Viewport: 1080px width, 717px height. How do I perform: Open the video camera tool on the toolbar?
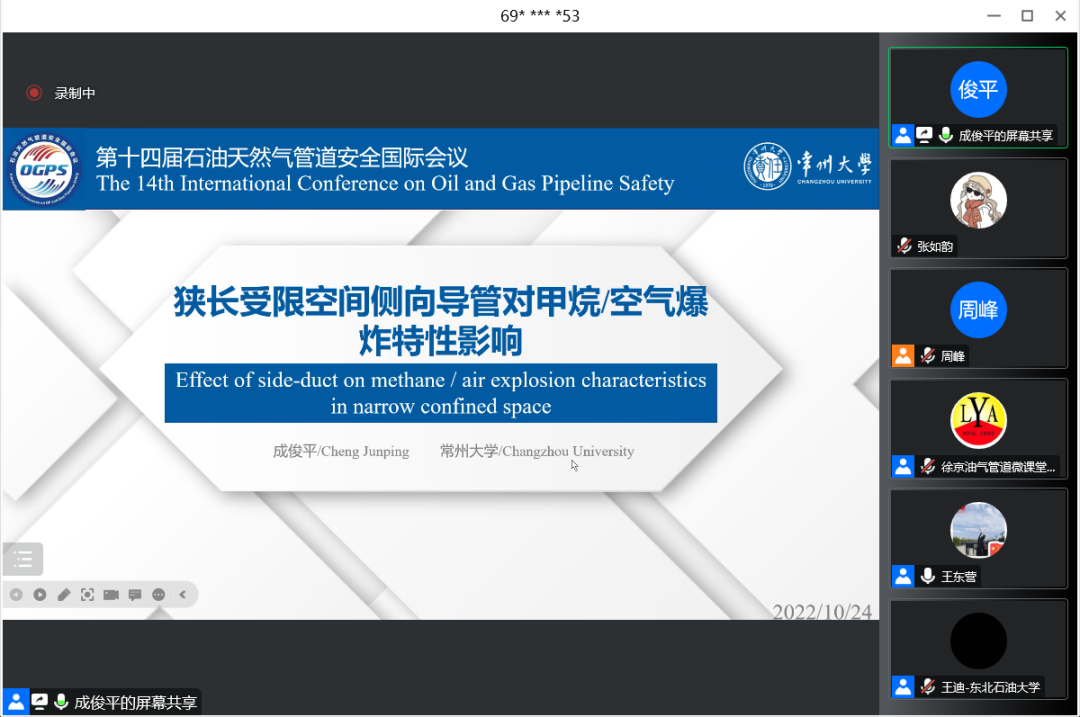[110, 594]
